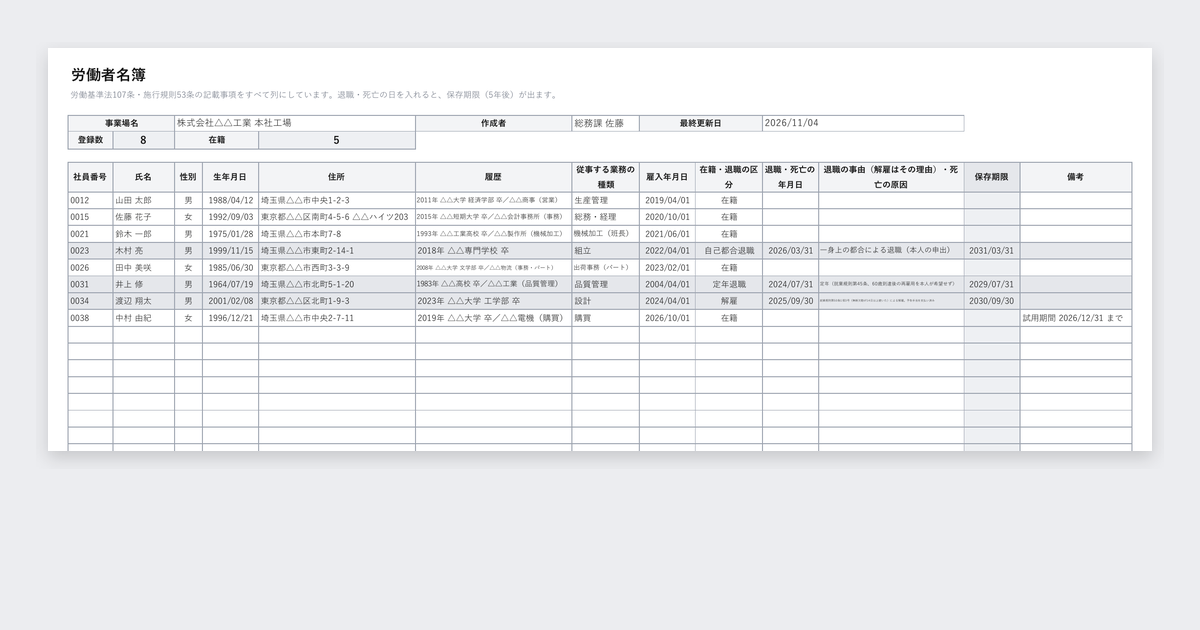The height and width of the screenshot is (630, 1200).
Task: Click the status cell 解雇
Action: (x=728, y=301)
